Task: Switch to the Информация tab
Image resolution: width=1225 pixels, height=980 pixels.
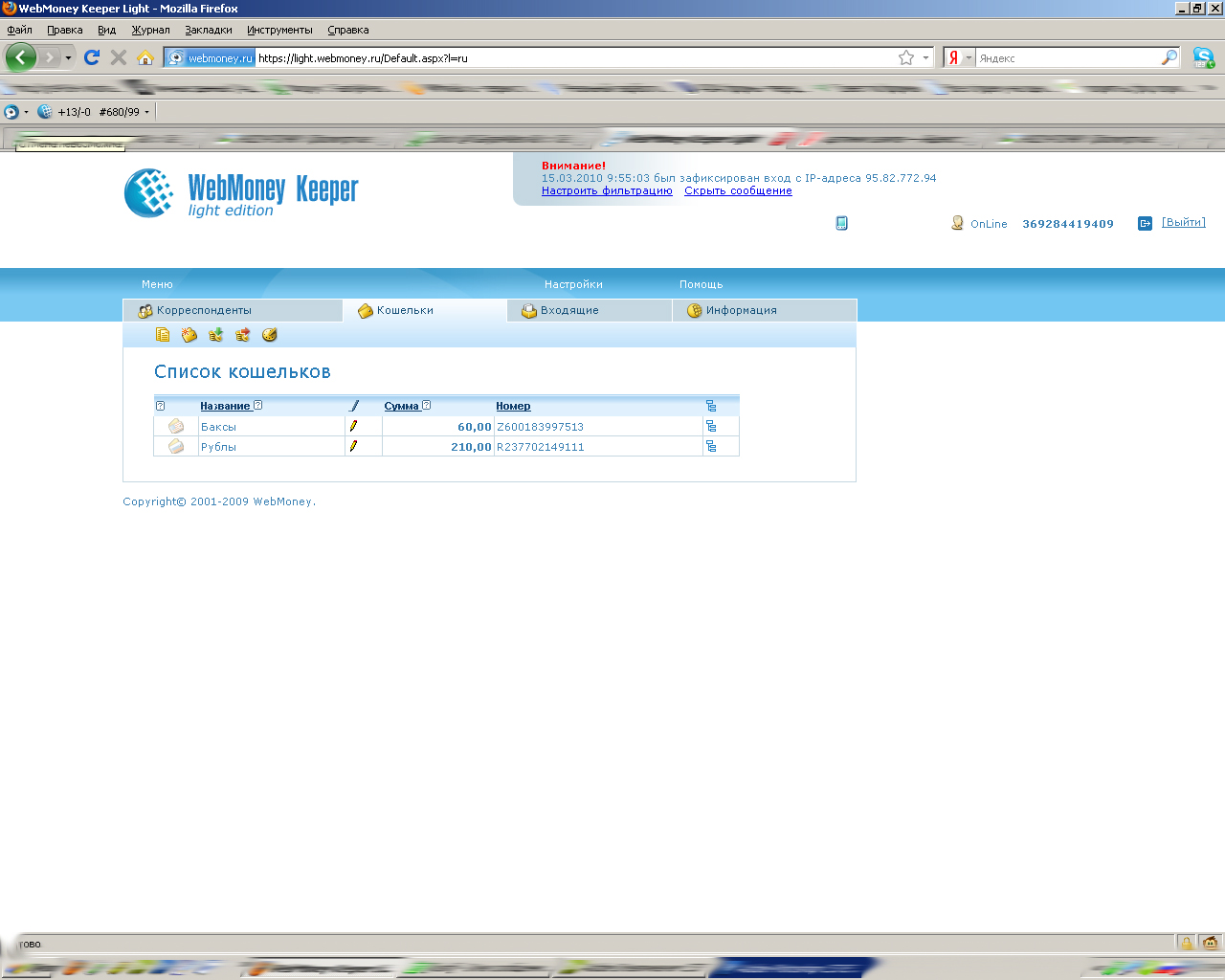Action: (x=765, y=310)
